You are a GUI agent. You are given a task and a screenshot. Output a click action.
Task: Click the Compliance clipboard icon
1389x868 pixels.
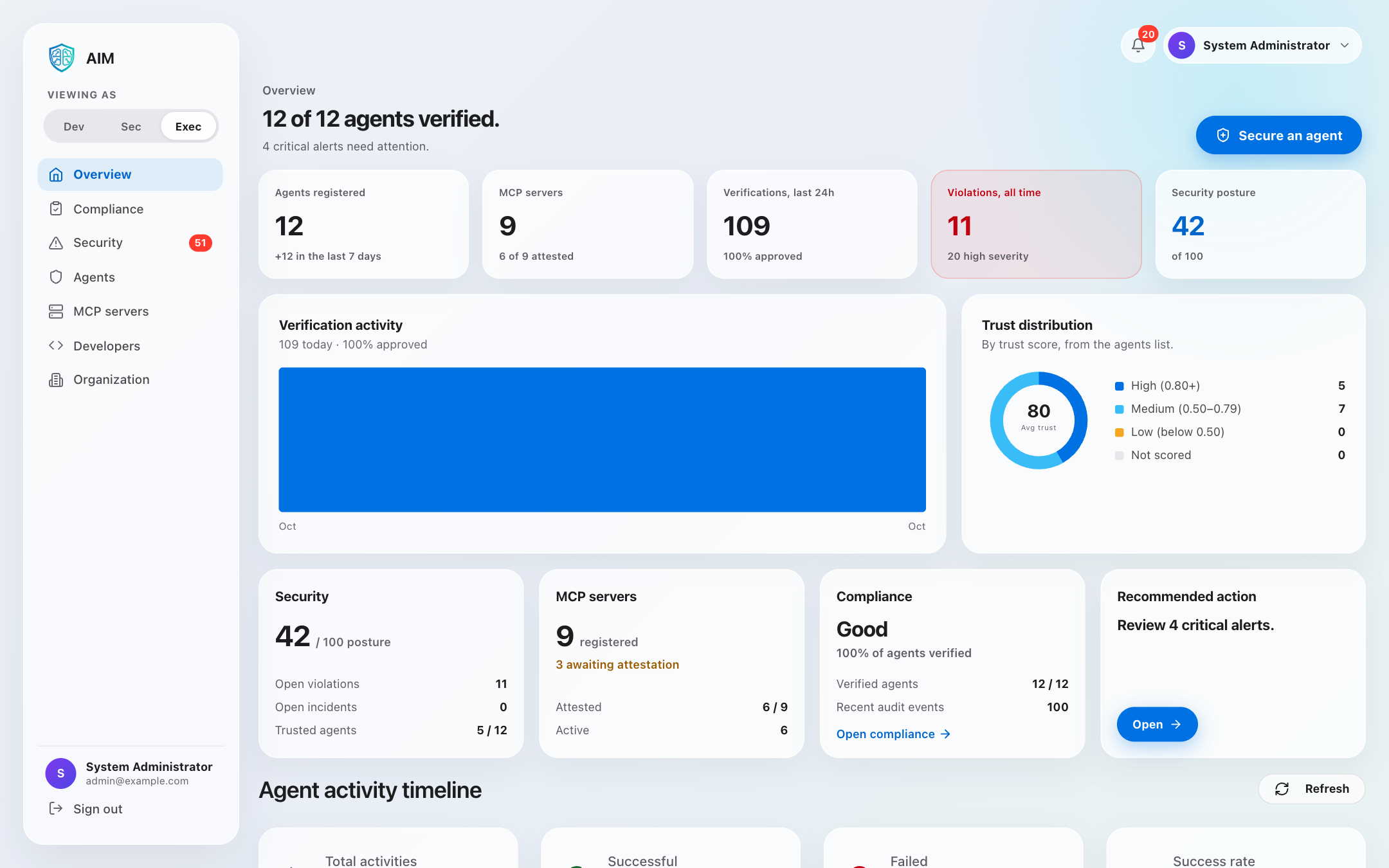point(56,209)
